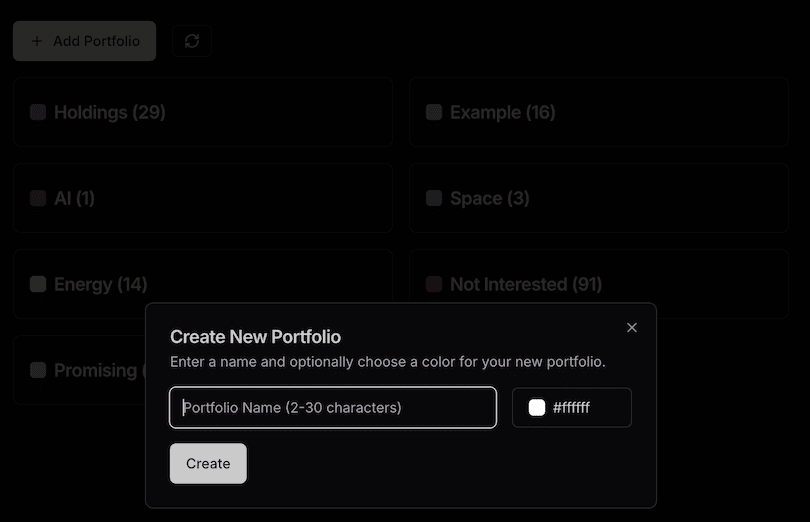This screenshot has width=810, height=522.
Task: Select the Space portfolio checkbox
Action: pos(434,198)
